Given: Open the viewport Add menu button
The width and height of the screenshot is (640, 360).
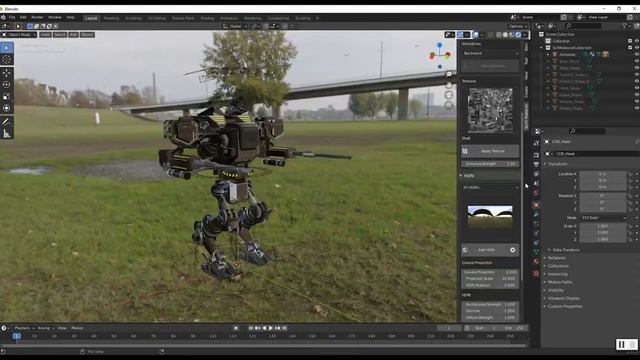Looking at the screenshot, I should click(73, 35).
